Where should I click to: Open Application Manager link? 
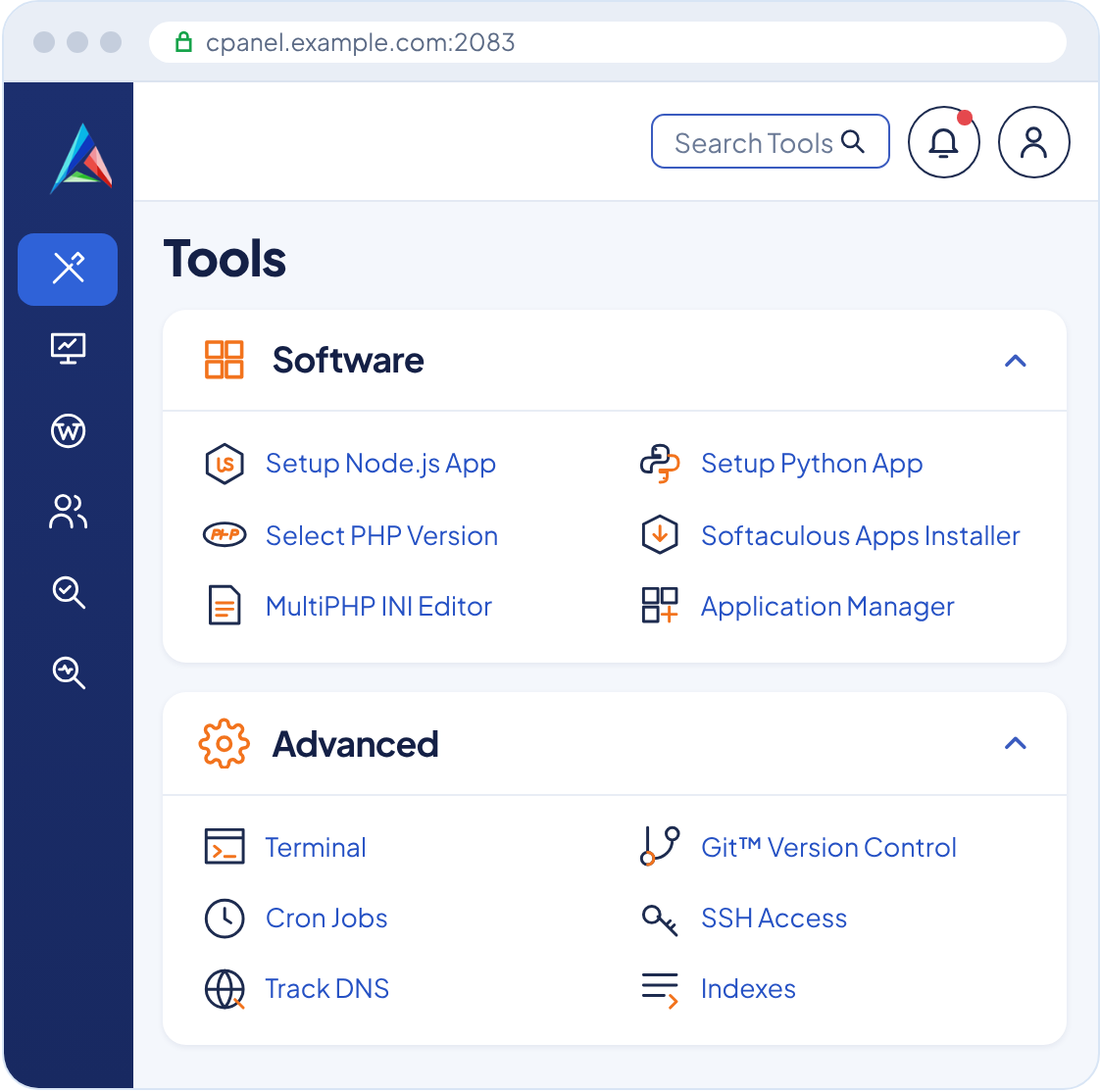coord(827,608)
